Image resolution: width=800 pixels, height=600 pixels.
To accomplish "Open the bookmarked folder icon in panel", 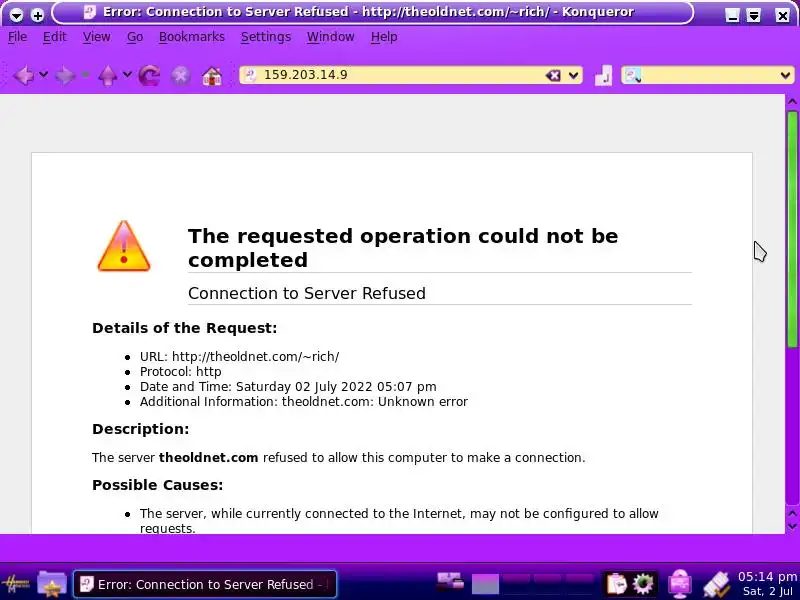I will coord(52,583).
